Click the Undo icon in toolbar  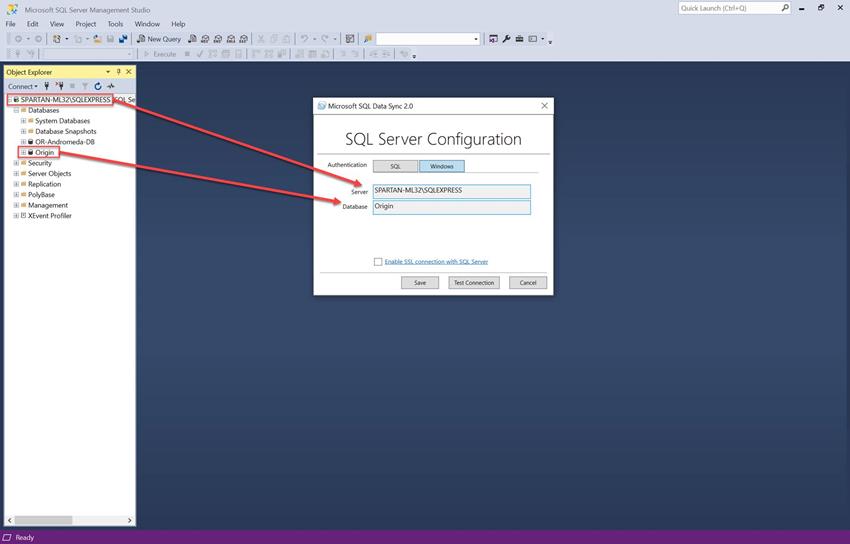(304, 39)
